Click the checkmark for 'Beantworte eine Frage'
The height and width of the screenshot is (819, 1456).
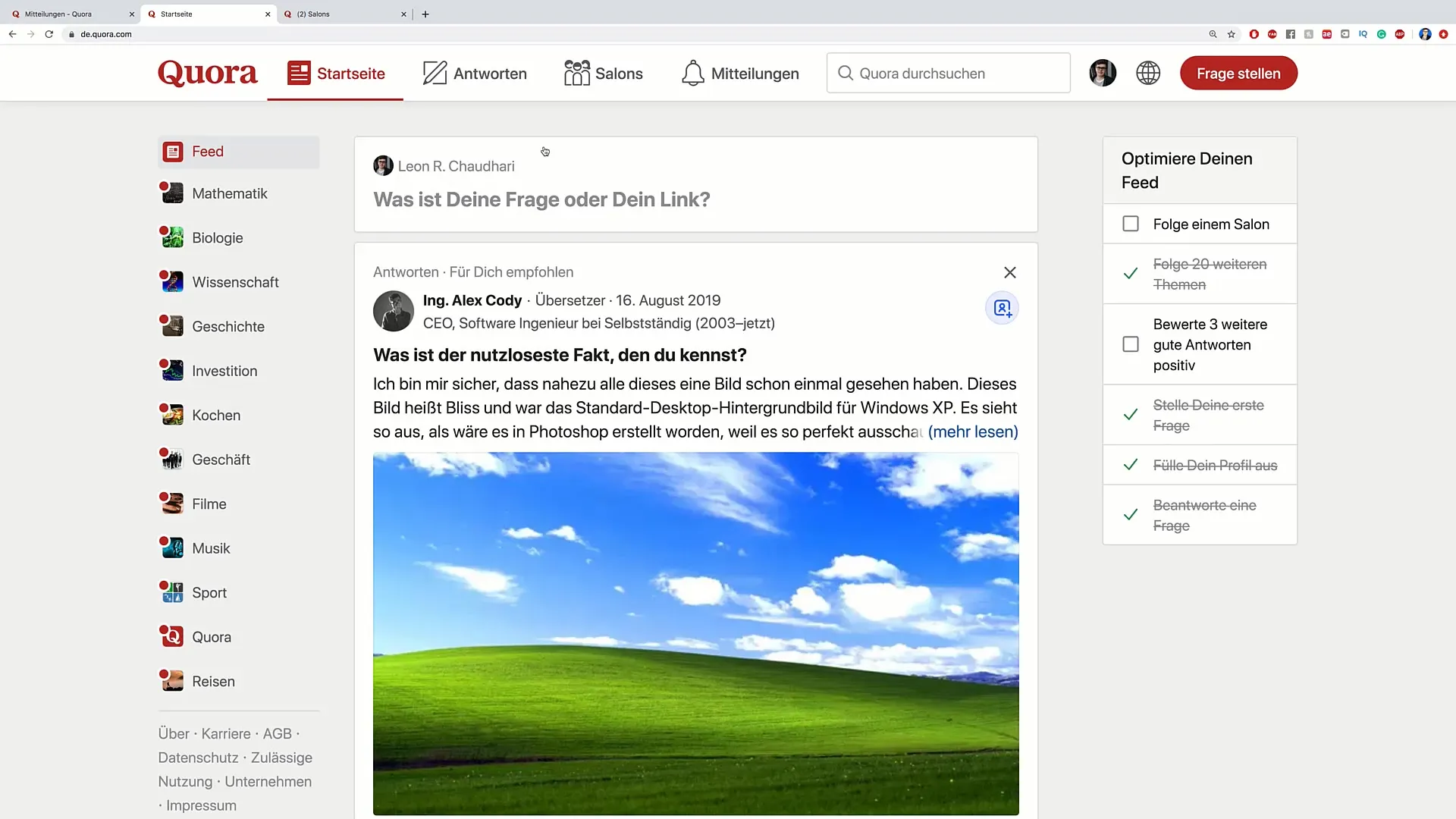click(1131, 515)
